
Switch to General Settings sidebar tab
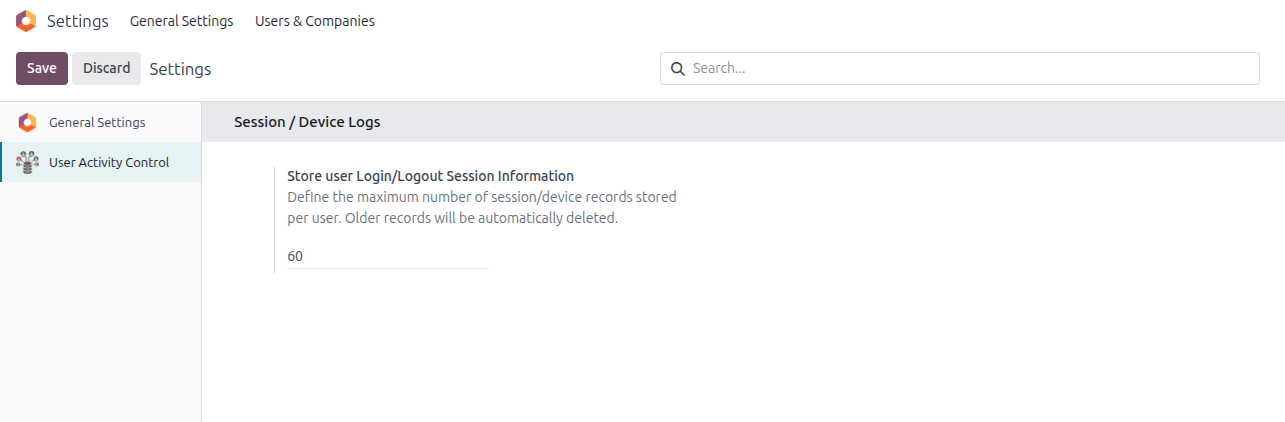(x=97, y=122)
